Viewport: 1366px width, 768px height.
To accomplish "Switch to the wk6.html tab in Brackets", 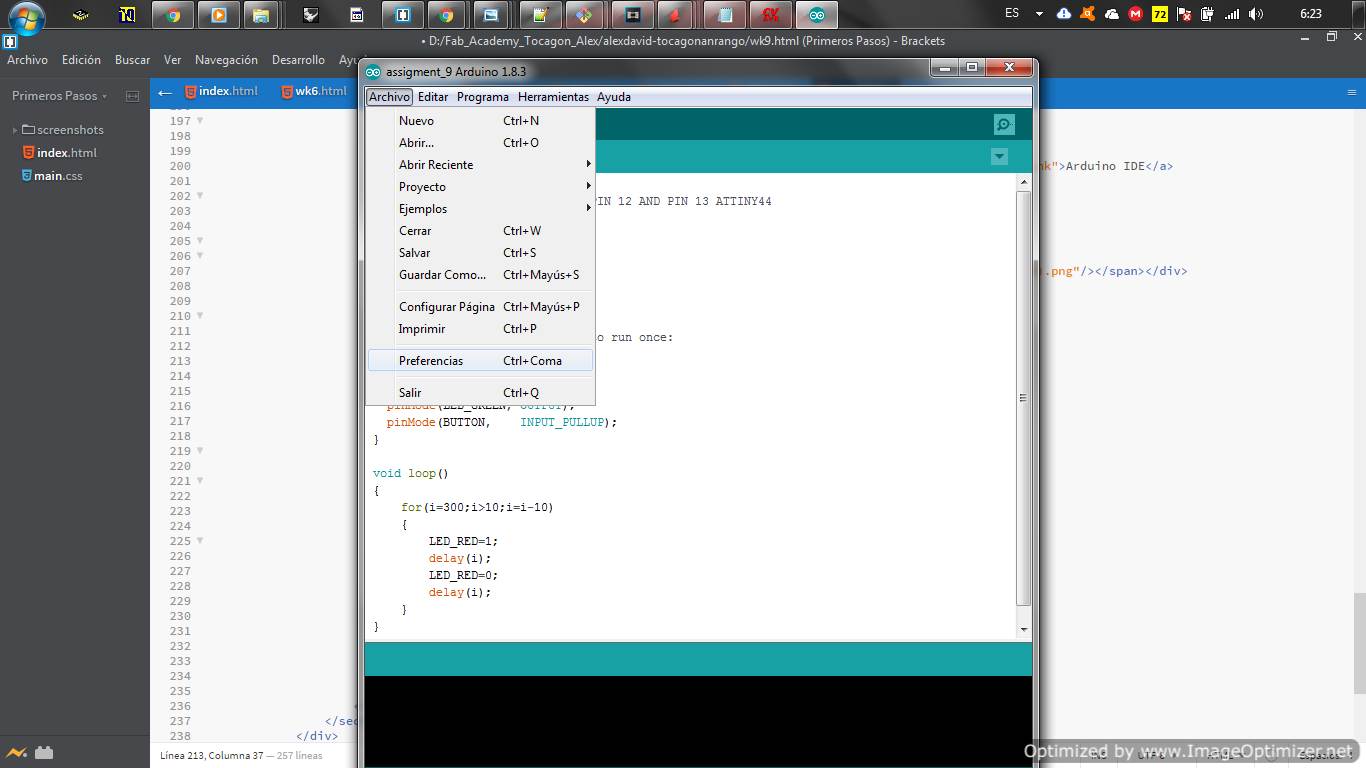I will [314, 91].
